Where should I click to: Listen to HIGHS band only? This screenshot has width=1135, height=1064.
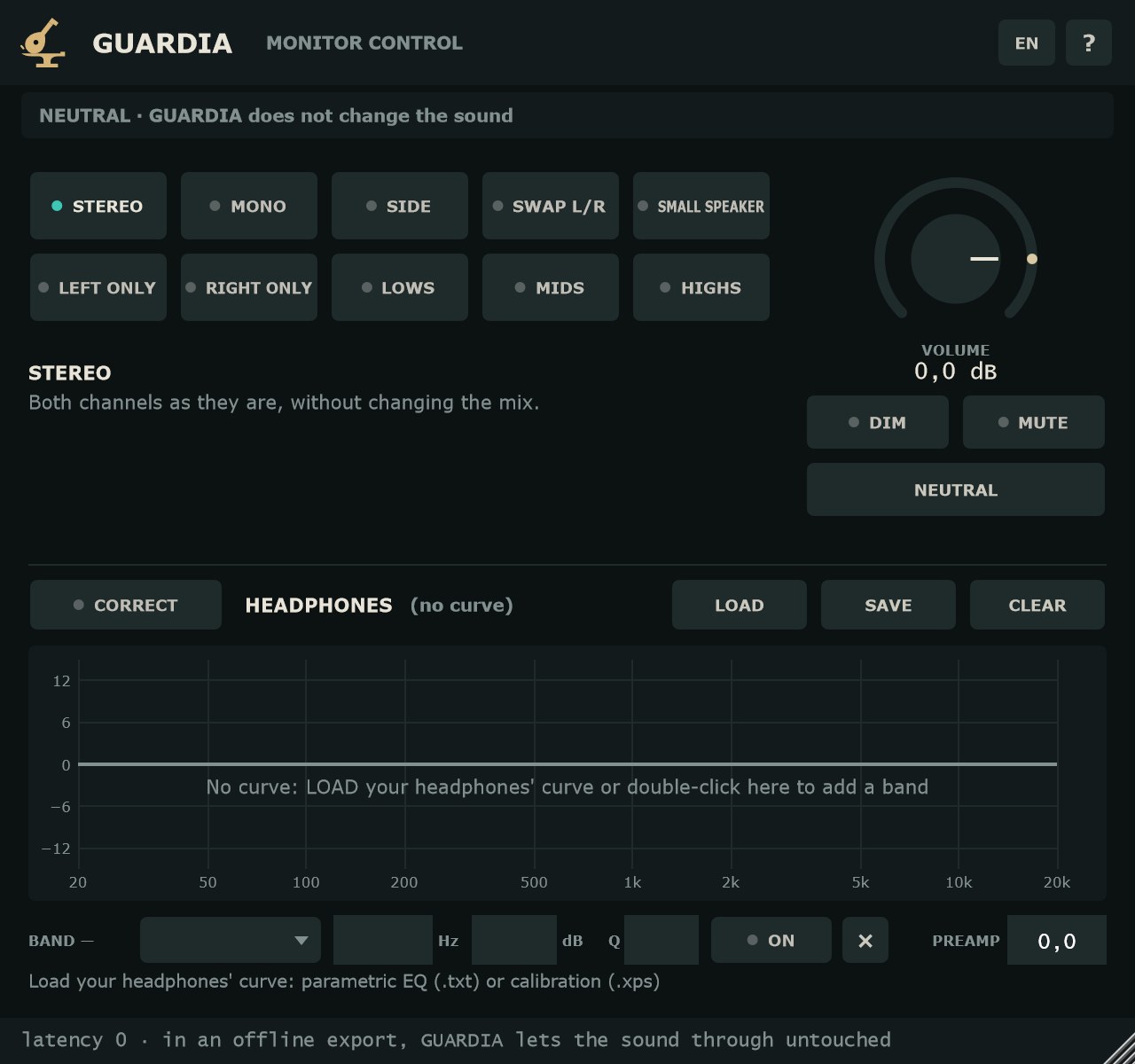click(x=701, y=287)
